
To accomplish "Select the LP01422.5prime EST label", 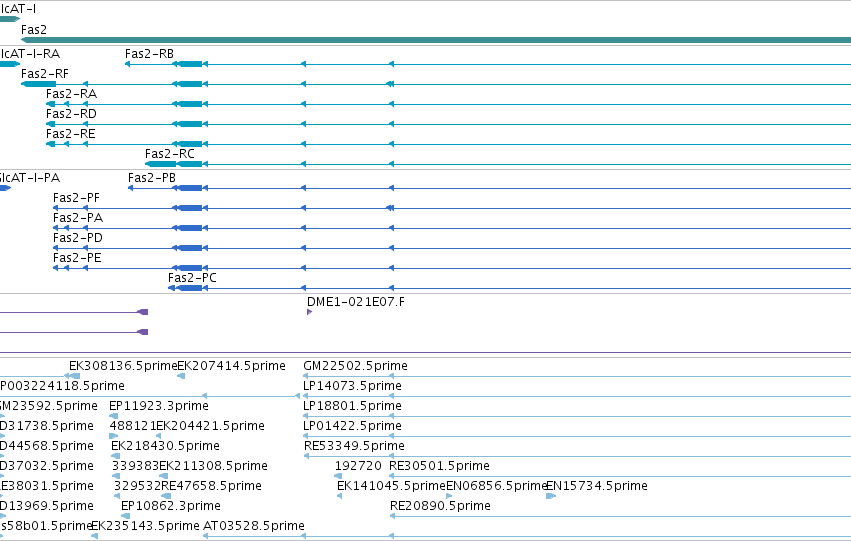I will [x=352, y=427].
